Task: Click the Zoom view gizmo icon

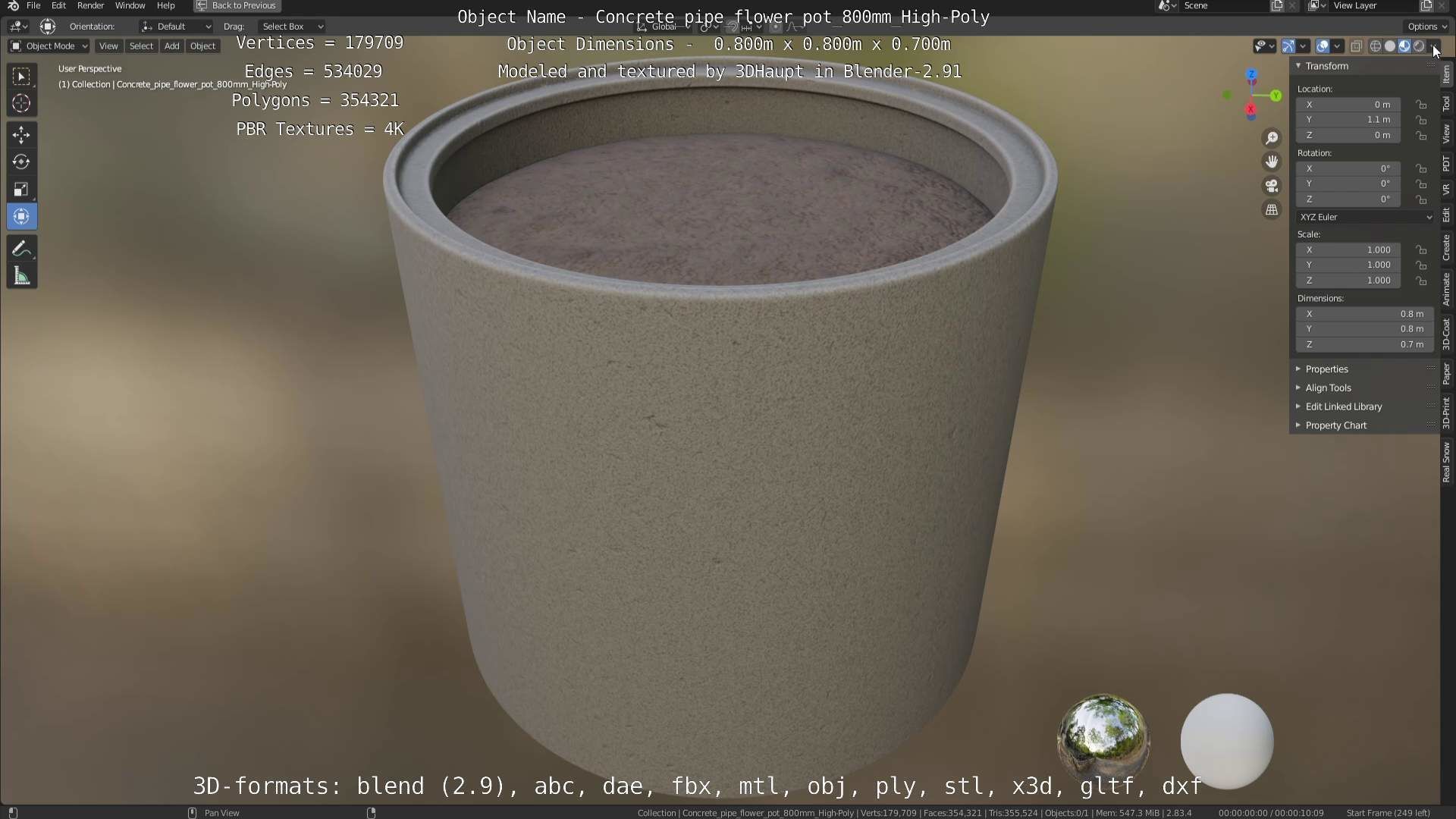Action: [1272, 138]
